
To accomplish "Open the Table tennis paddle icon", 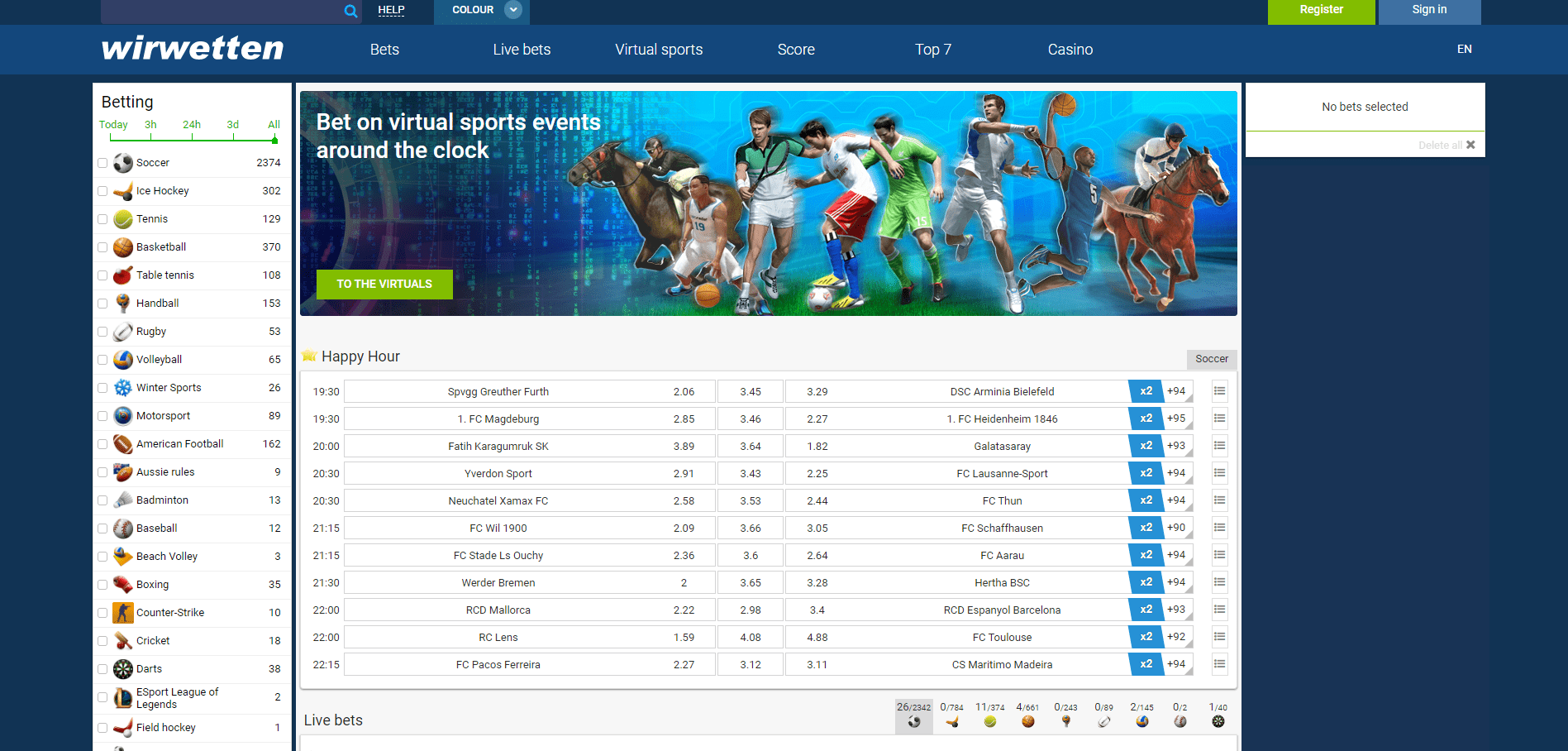I will pos(123,275).
